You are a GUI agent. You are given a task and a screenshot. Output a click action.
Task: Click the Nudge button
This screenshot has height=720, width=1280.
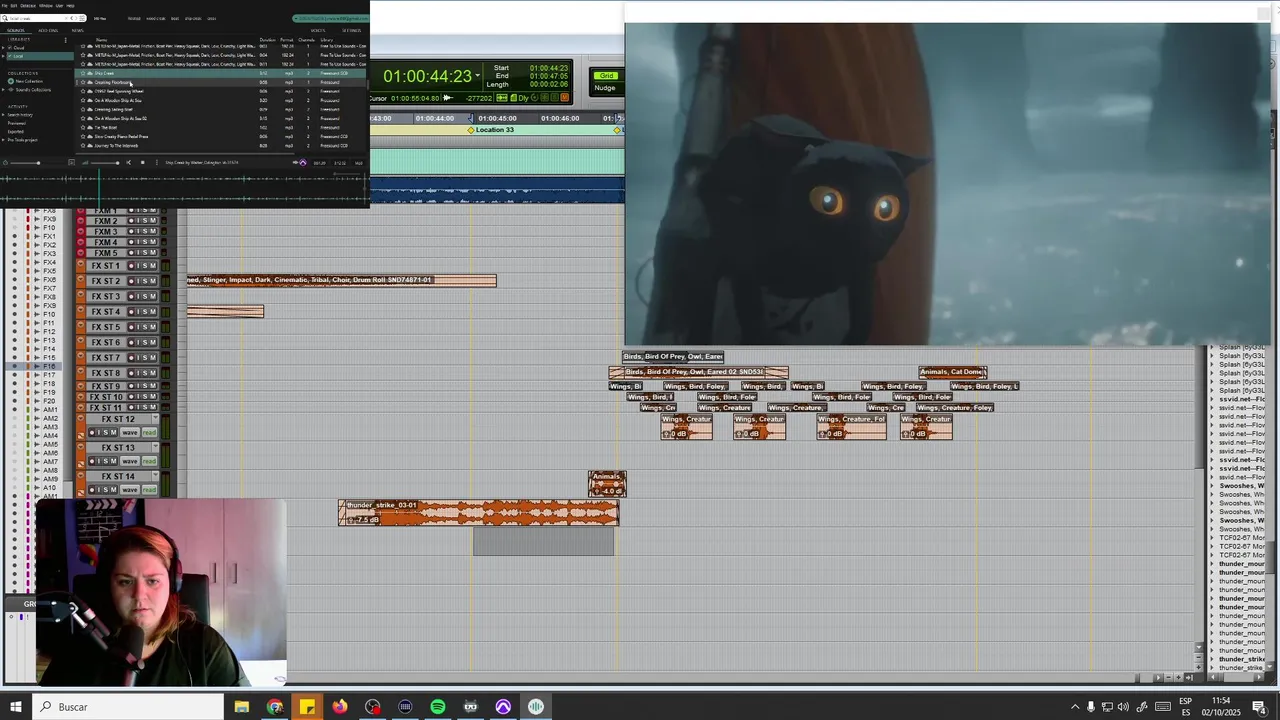pyautogui.click(x=605, y=88)
